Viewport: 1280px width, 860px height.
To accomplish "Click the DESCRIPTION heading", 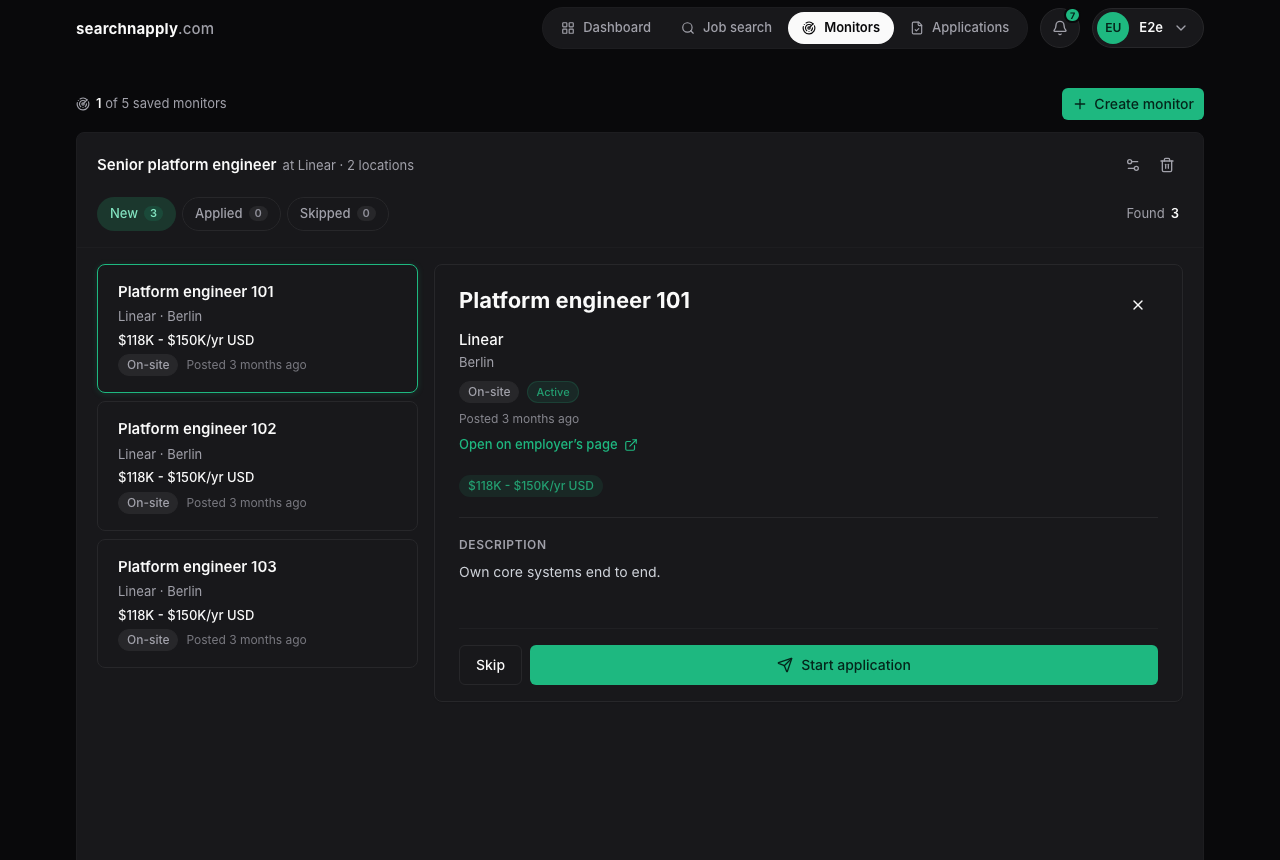I will (503, 545).
